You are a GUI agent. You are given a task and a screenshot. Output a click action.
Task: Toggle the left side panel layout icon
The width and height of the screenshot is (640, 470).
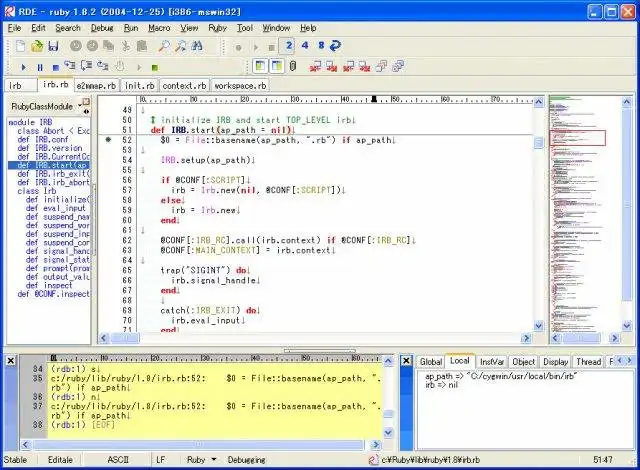[x=260, y=66]
